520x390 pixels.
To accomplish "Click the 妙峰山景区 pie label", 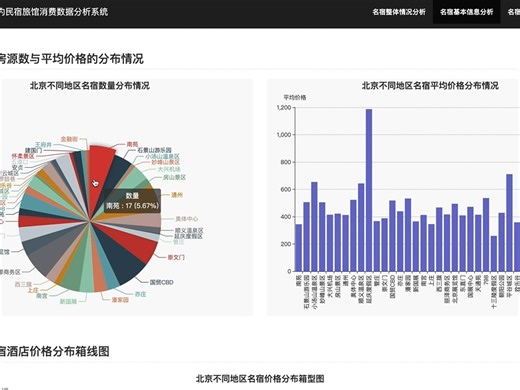I will coord(166,162).
